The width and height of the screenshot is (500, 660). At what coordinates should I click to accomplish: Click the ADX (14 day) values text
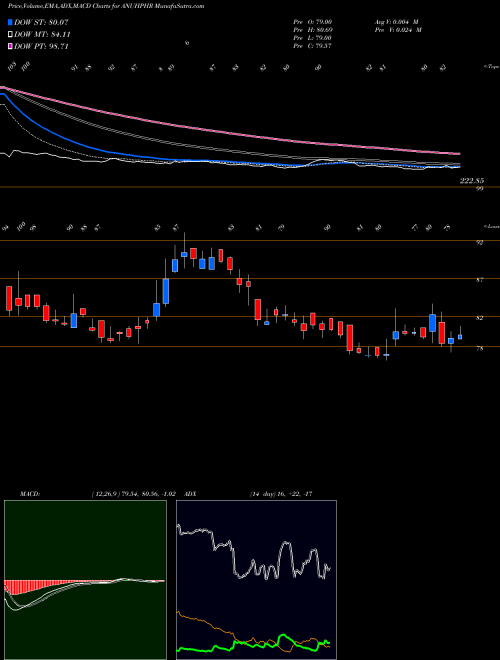[281, 494]
